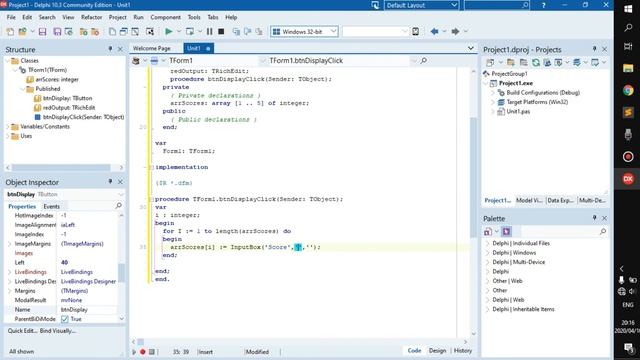Select redOutput: TRichEdit in Structure tree
This screenshot has width=640, height=360.
pos(69,107)
